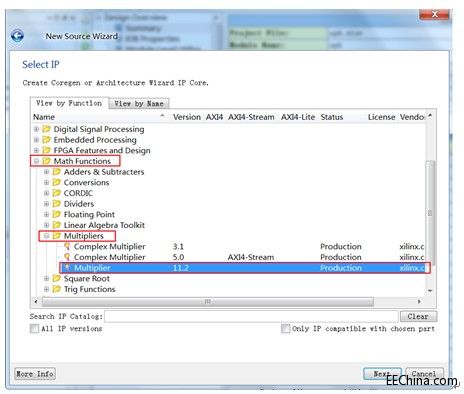Go back using the wizard back arrow

pos(17,36)
